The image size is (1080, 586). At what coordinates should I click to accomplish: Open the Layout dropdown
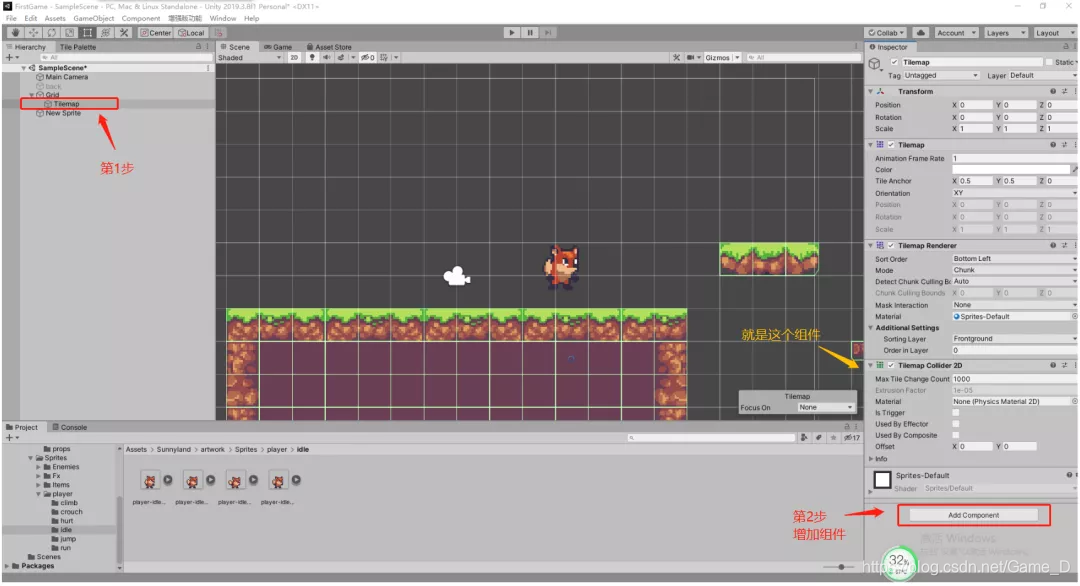(x=1054, y=32)
